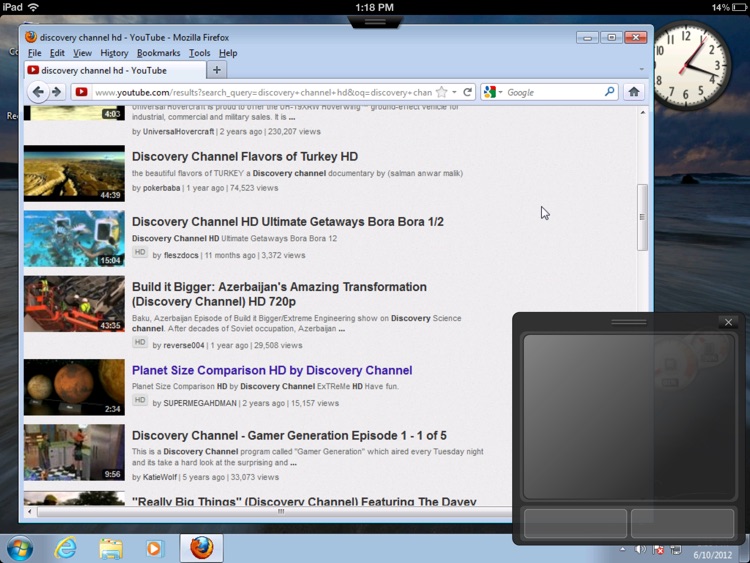Click the Firefox icon on the taskbar
Image resolution: width=750 pixels, height=563 pixels.
201,548
